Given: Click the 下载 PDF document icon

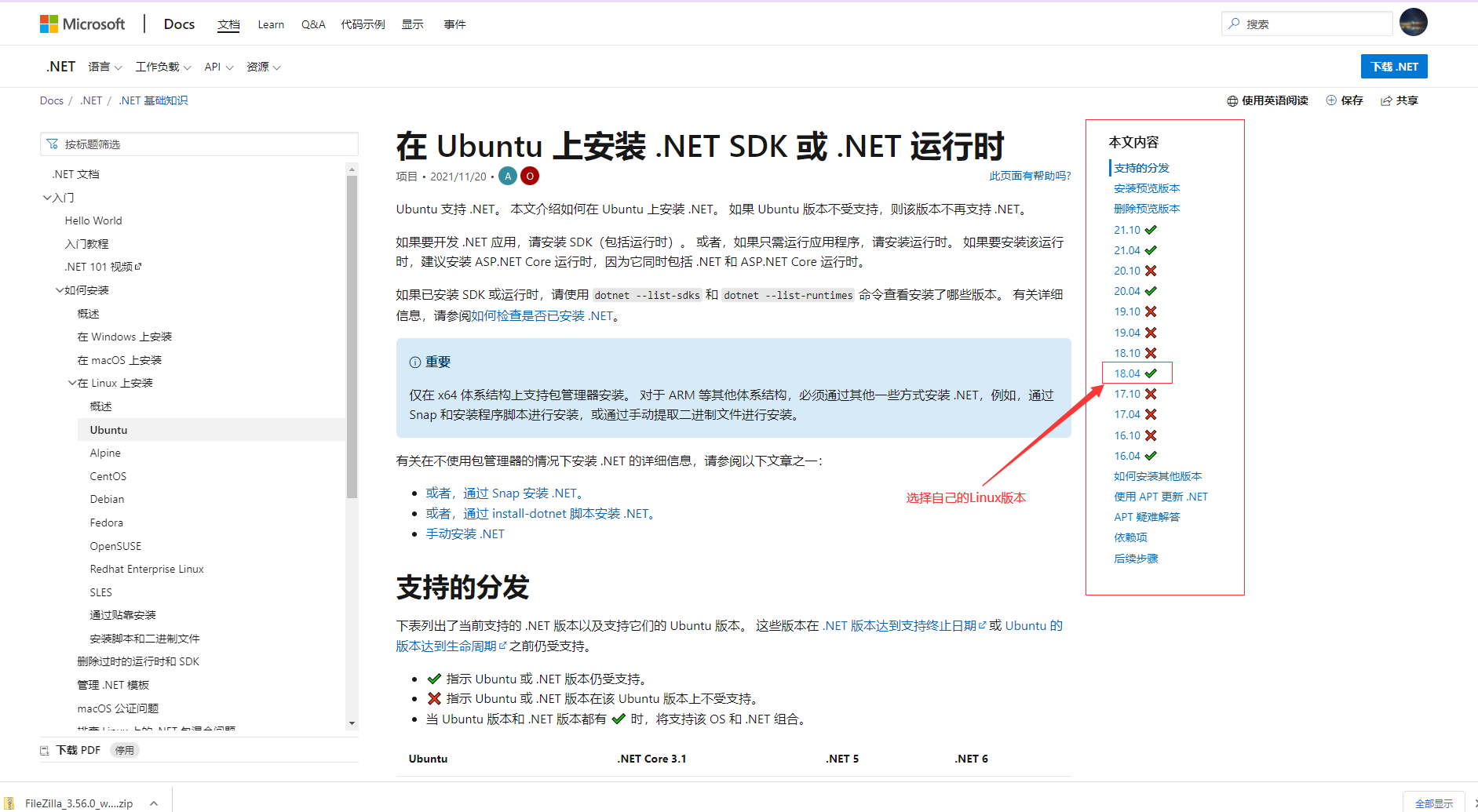Looking at the screenshot, I should click(45, 750).
